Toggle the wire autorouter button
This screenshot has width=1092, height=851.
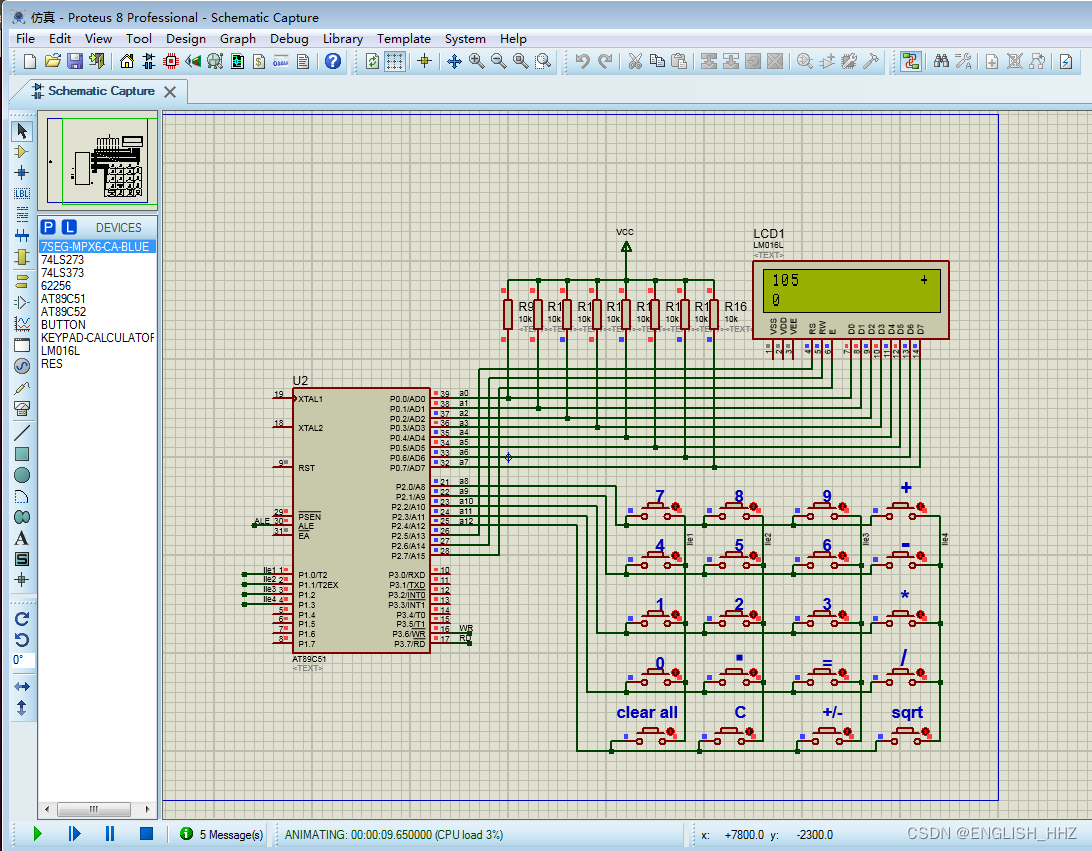coord(910,62)
